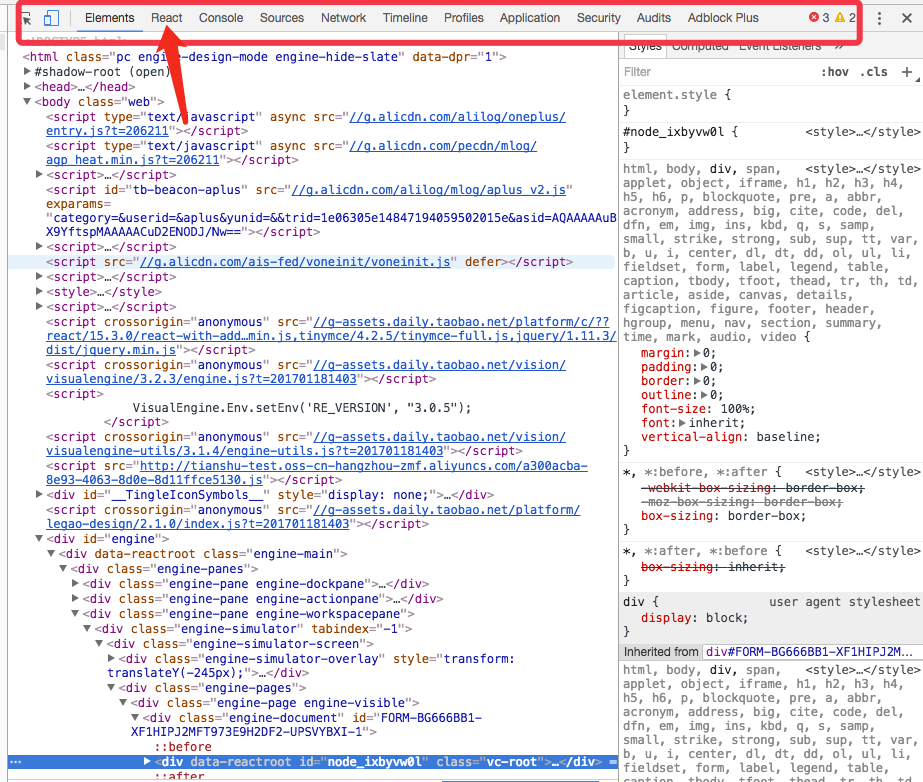This screenshot has height=782, width=923.
Task: Click the display: block declaration
Action: pyautogui.click(x=695, y=618)
